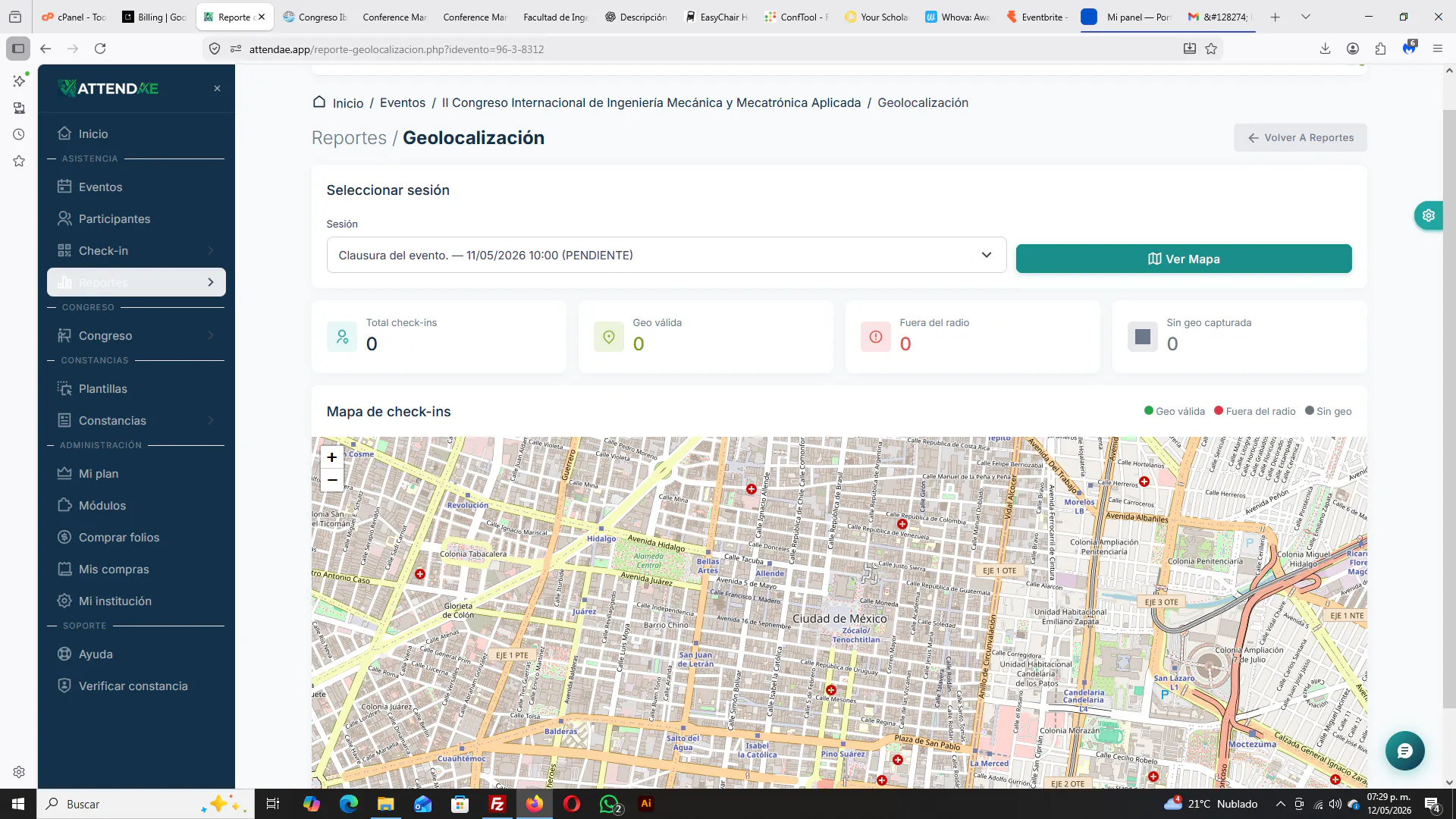Expand the Check-in sidebar submenu

[x=136, y=250]
